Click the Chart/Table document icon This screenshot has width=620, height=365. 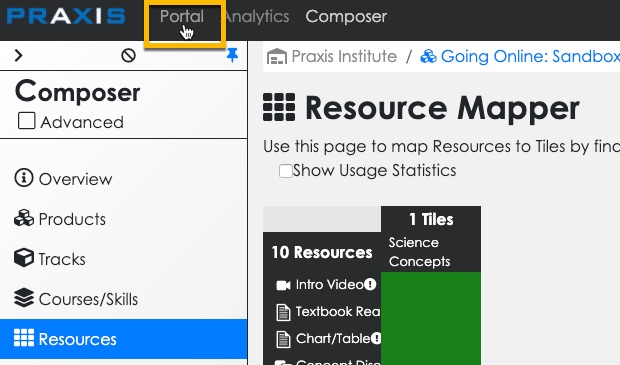pos(283,339)
